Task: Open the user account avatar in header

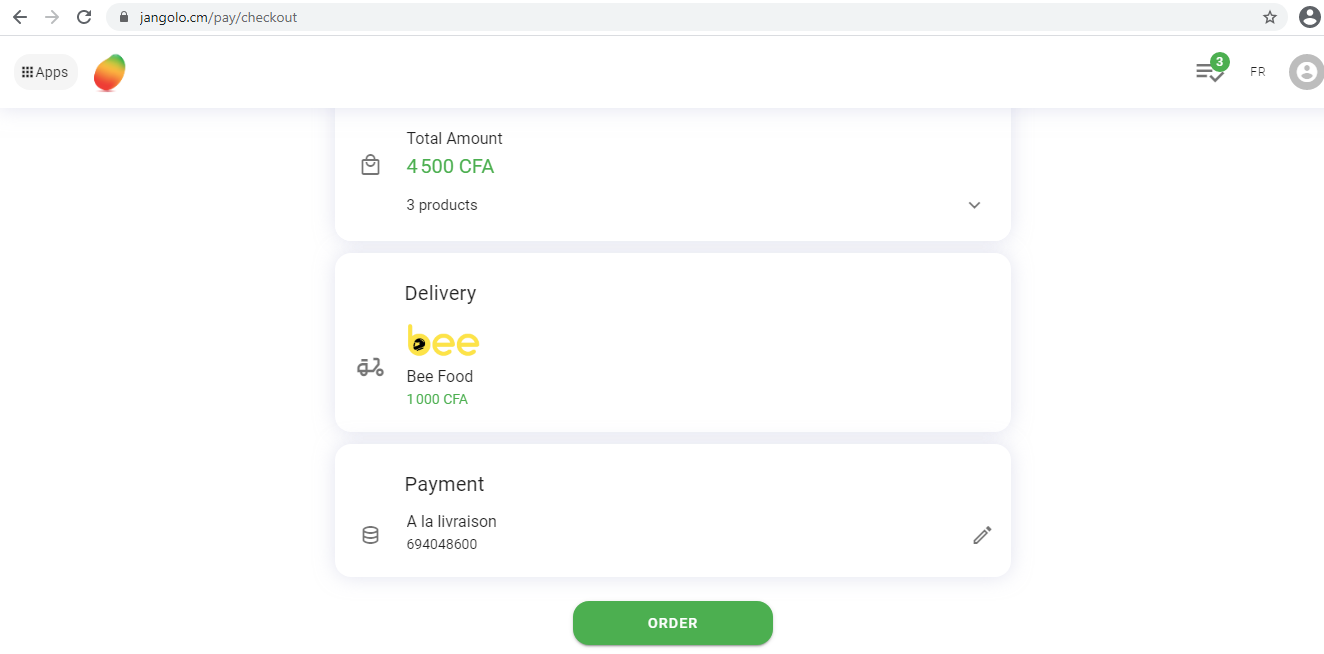Action: [1306, 72]
